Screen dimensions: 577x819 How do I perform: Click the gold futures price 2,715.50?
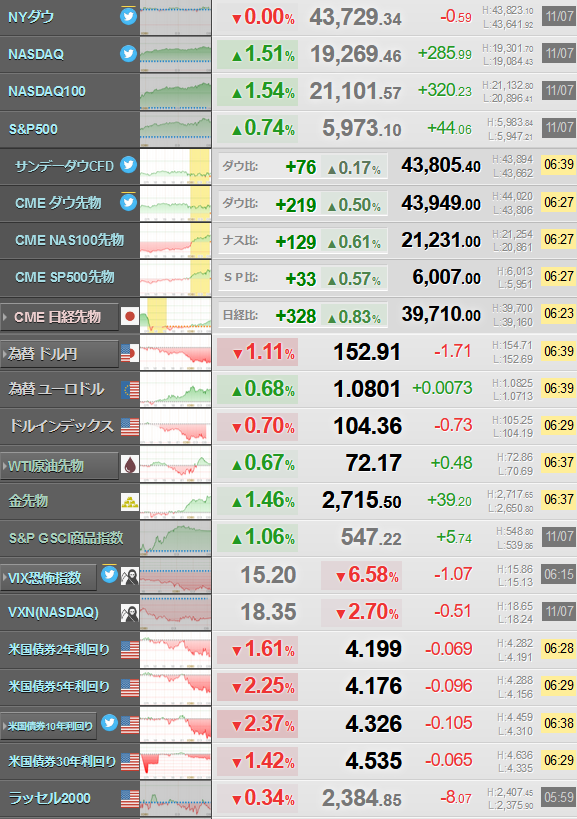pyautogui.click(x=361, y=500)
